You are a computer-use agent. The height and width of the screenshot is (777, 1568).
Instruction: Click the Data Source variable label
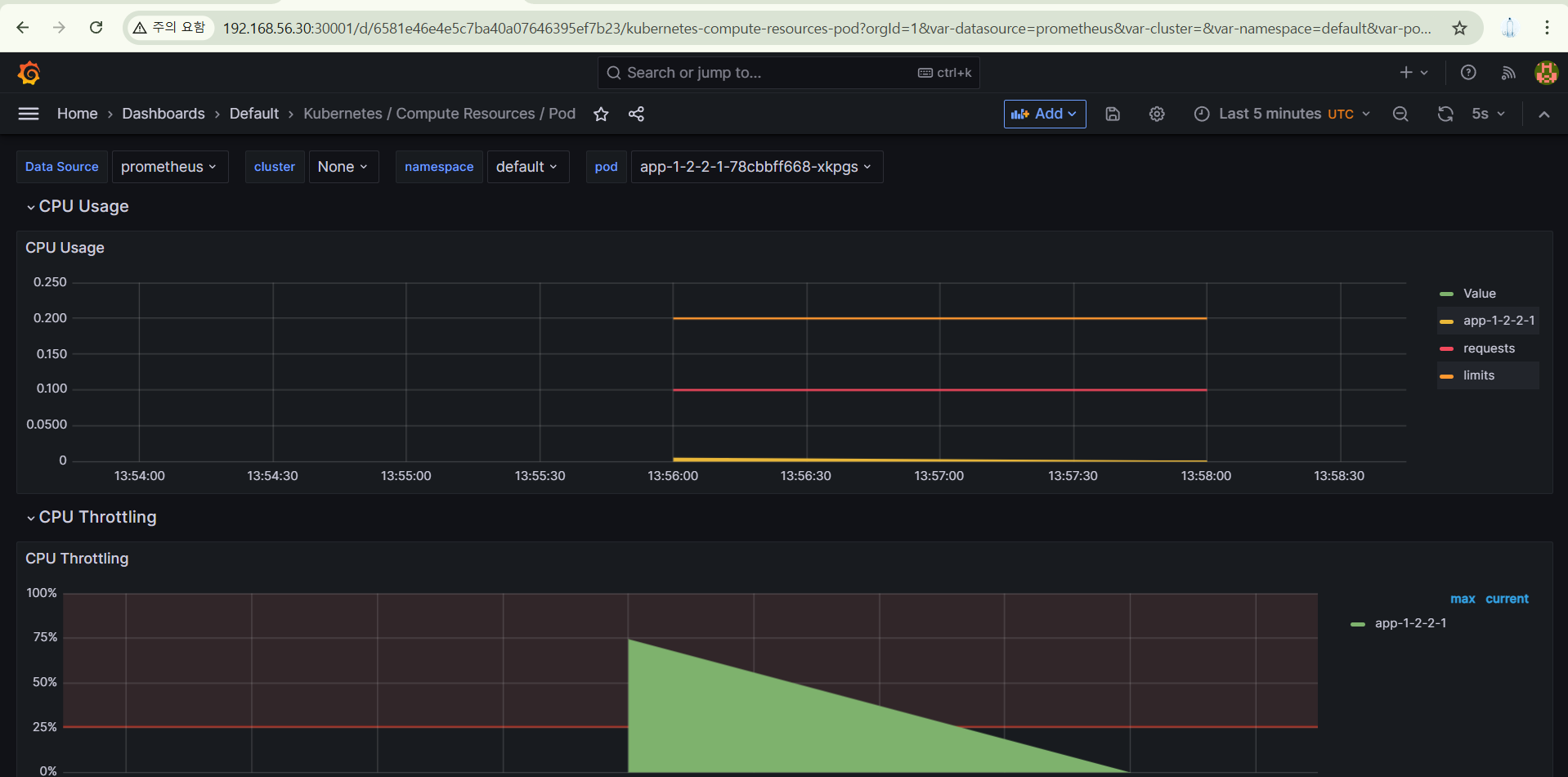point(61,167)
